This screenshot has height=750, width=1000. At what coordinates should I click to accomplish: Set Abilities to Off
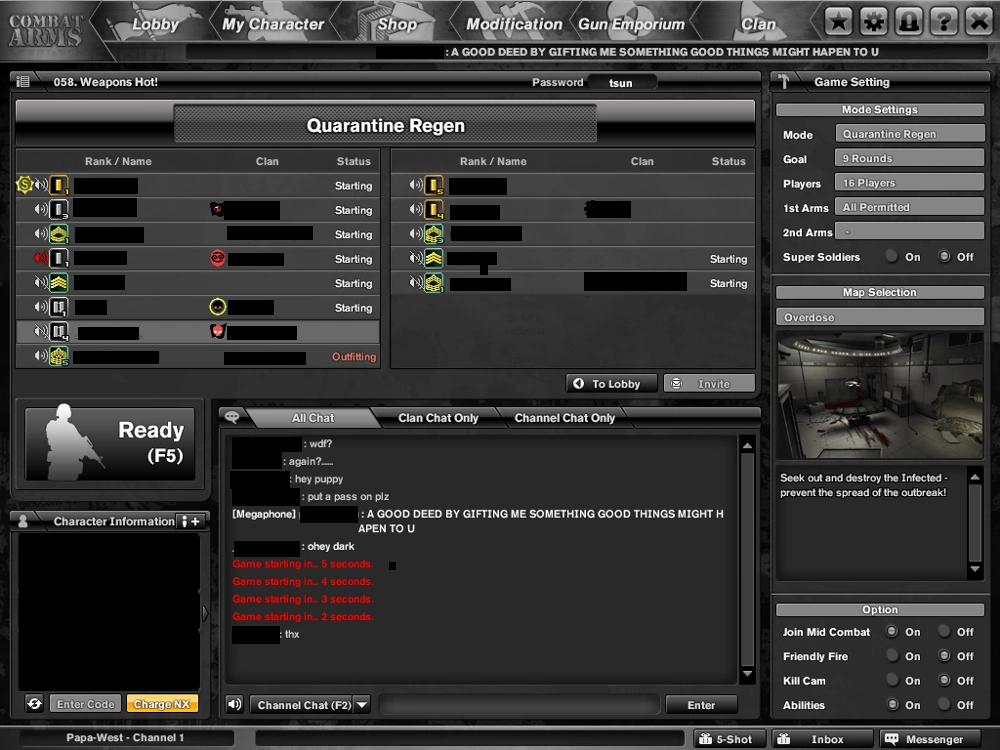(x=945, y=704)
